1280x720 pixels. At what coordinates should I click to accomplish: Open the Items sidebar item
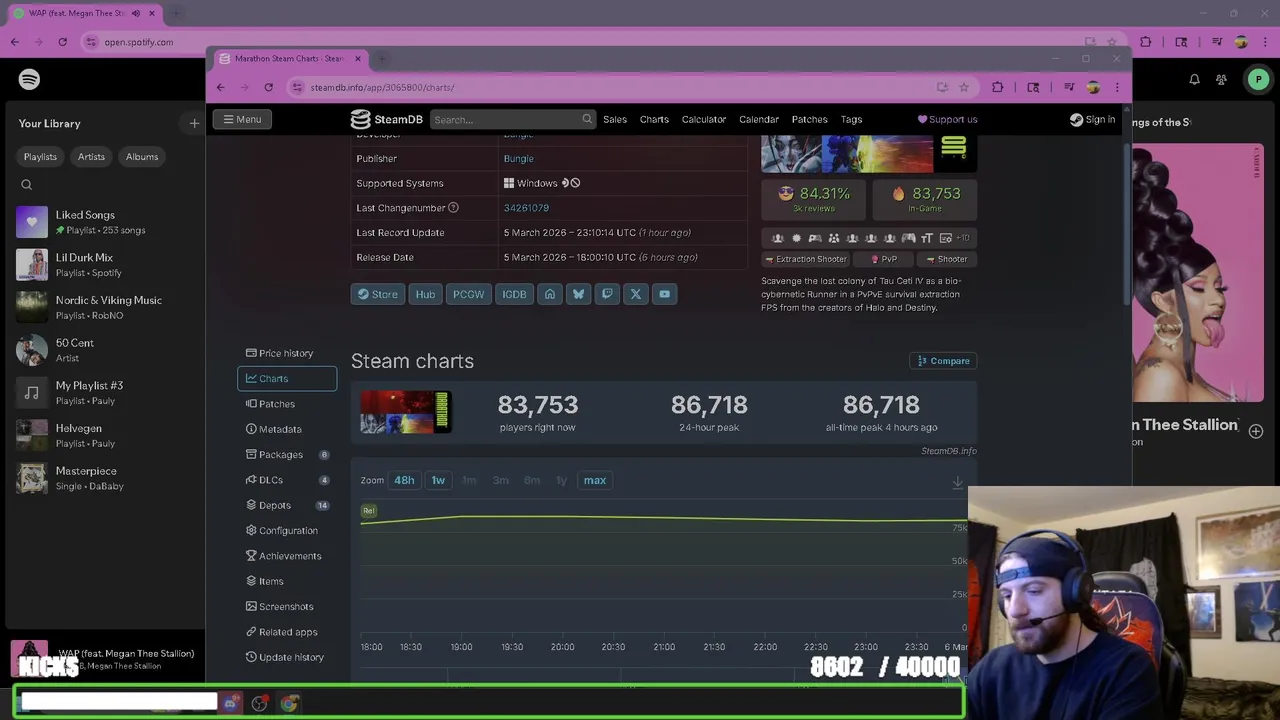[x=287, y=581]
